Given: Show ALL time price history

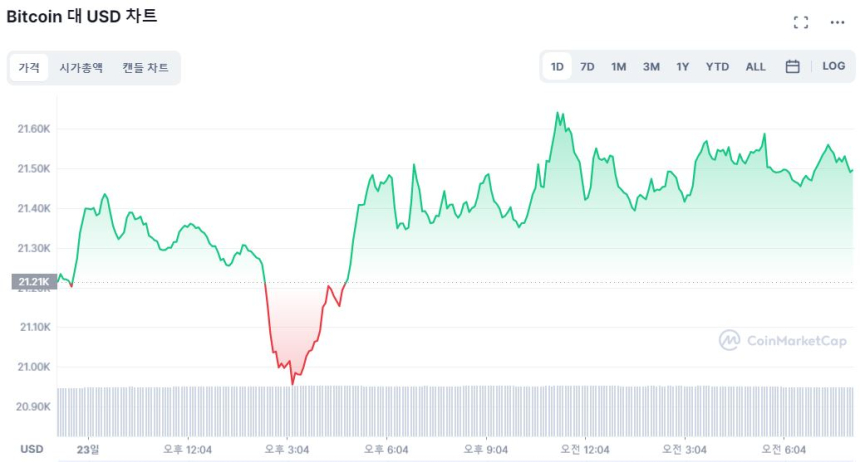Looking at the screenshot, I should 755,67.
